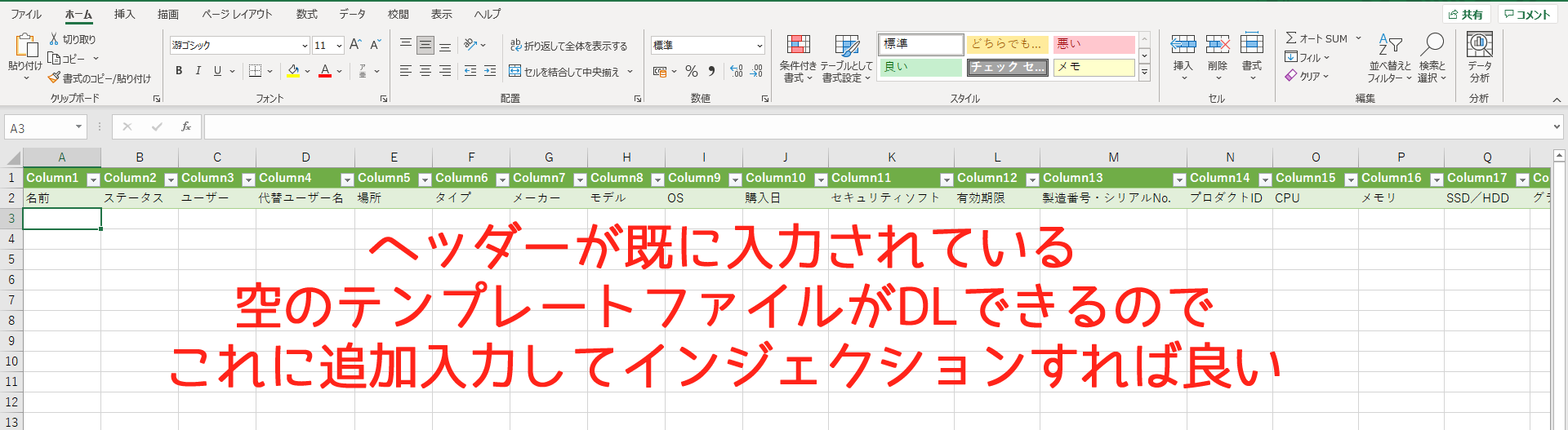The width and height of the screenshot is (1568, 430).
Task: Click the cut scissors icon
Action: click(x=54, y=39)
